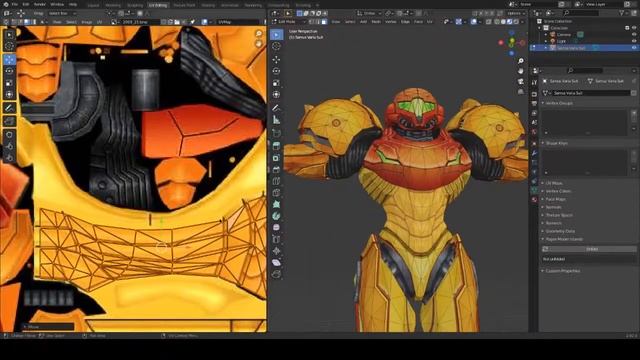Choose the Rotate tool in UV editor
Image resolution: width=640 pixels, height=360 pixels.
[9, 71]
